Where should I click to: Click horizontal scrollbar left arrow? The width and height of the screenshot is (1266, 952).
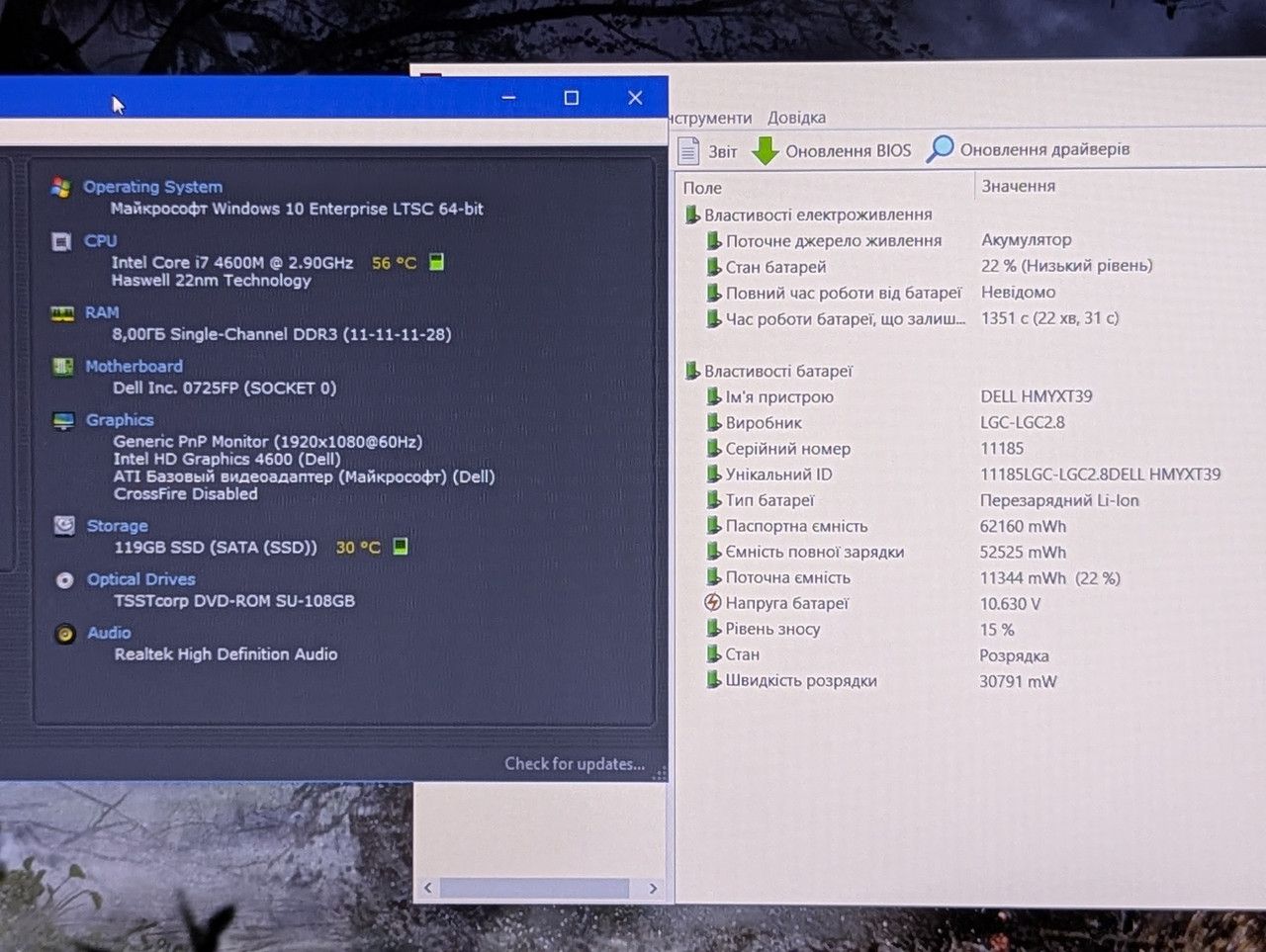[x=427, y=888]
